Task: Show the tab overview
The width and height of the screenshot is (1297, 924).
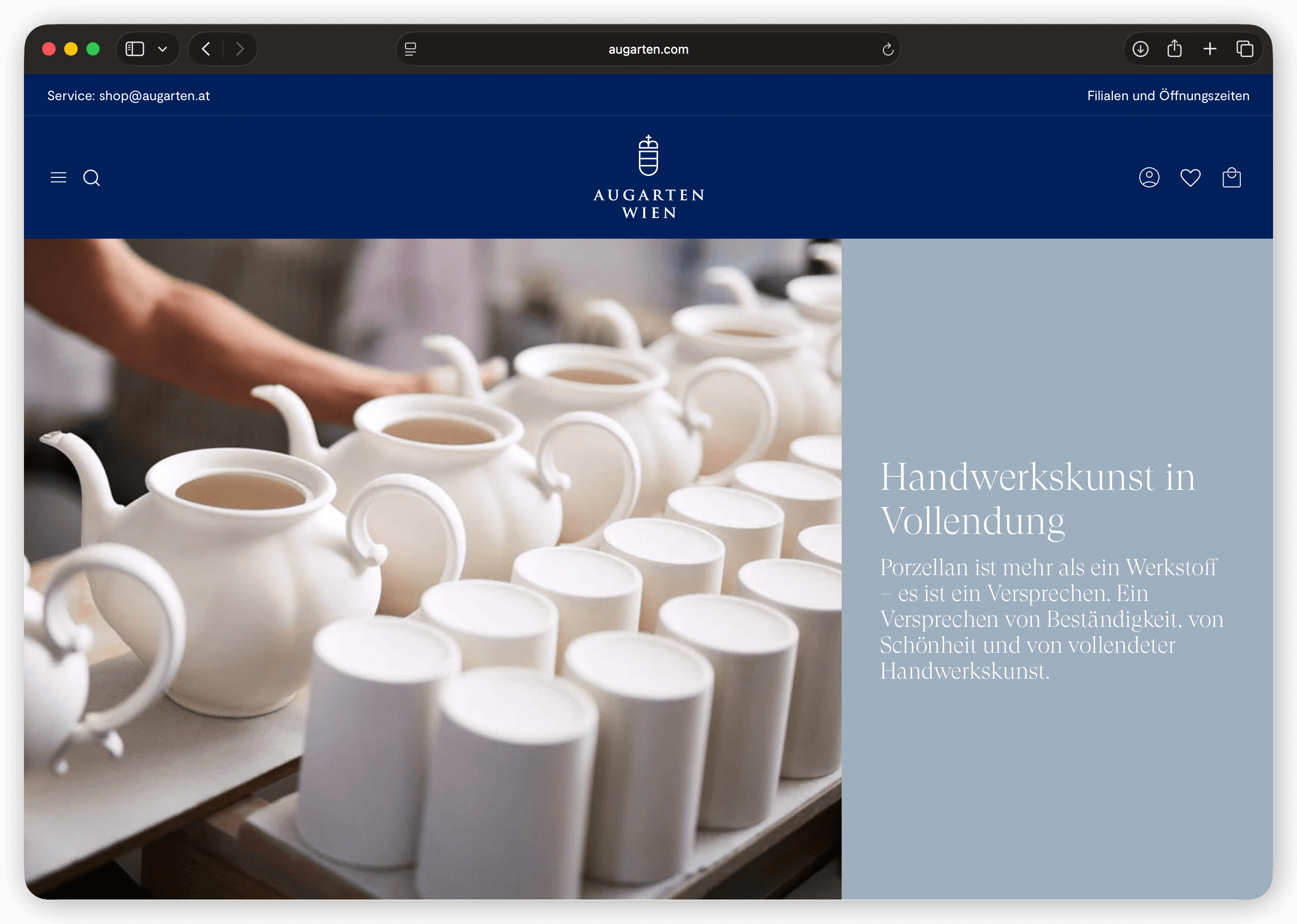Action: click(1245, 49)
